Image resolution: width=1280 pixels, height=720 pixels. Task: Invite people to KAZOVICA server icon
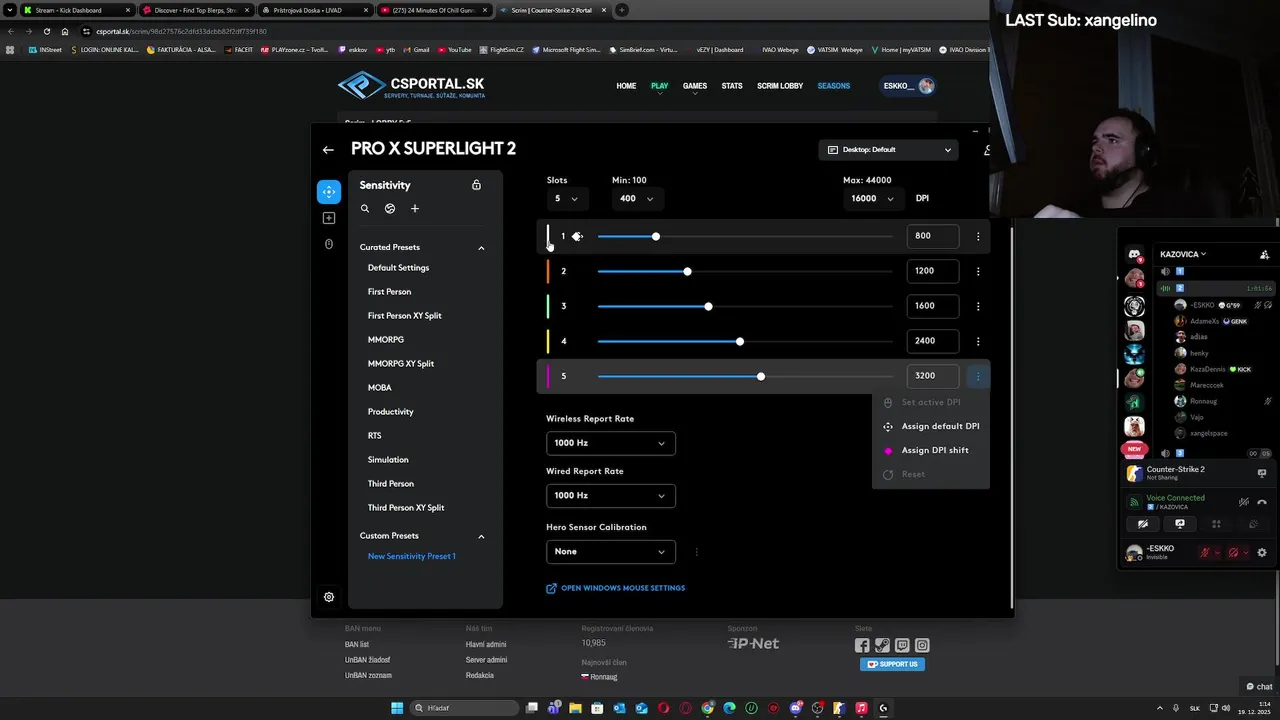pyautogui.click(x=1264, y=254)
